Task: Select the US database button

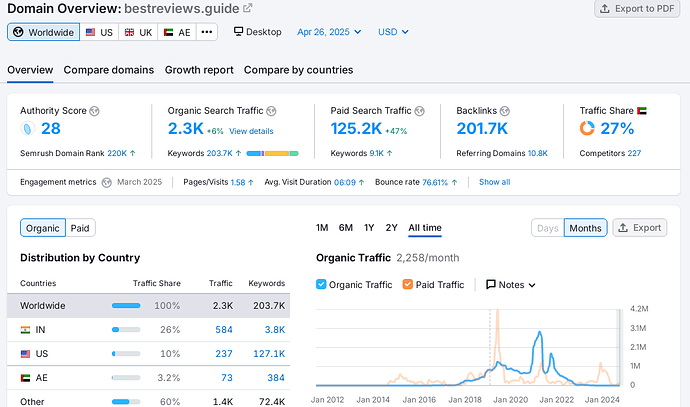Action: coord(99,32)
